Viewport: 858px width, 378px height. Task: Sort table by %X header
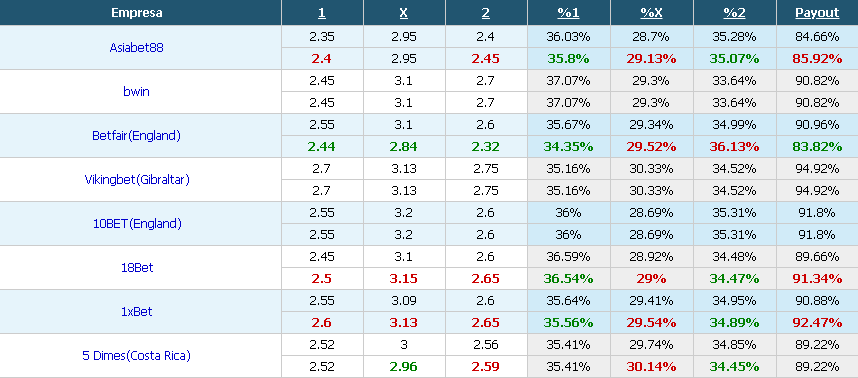pyautogui.click(x=651, y=13)
